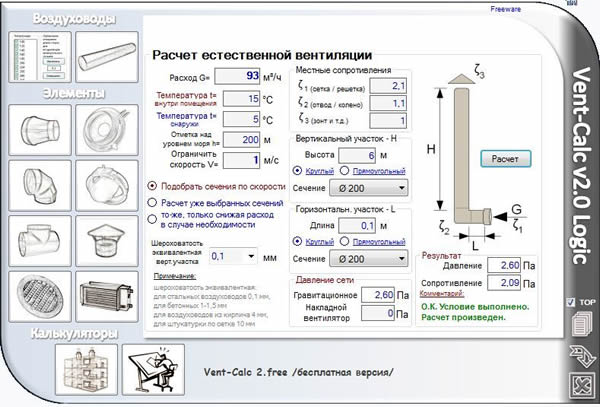The image size is (600, 407).
Task: Select the duct heater coil element icon
Action: (107, 296)
